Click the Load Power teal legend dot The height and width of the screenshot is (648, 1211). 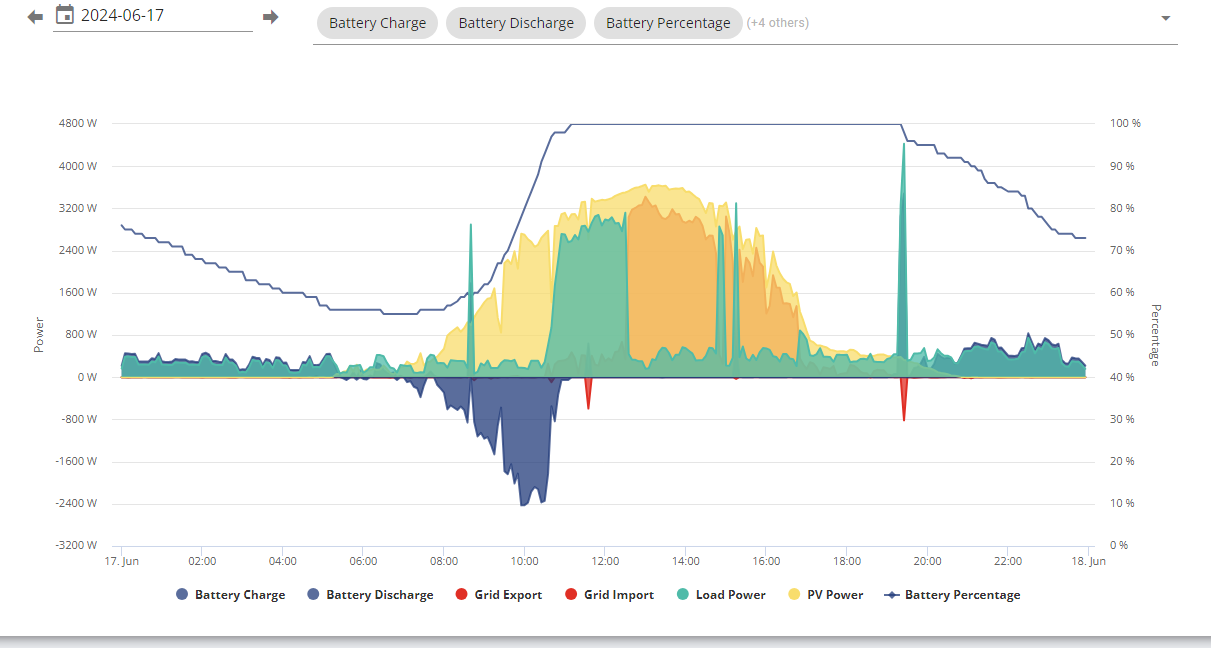click(x=683, y=595)
